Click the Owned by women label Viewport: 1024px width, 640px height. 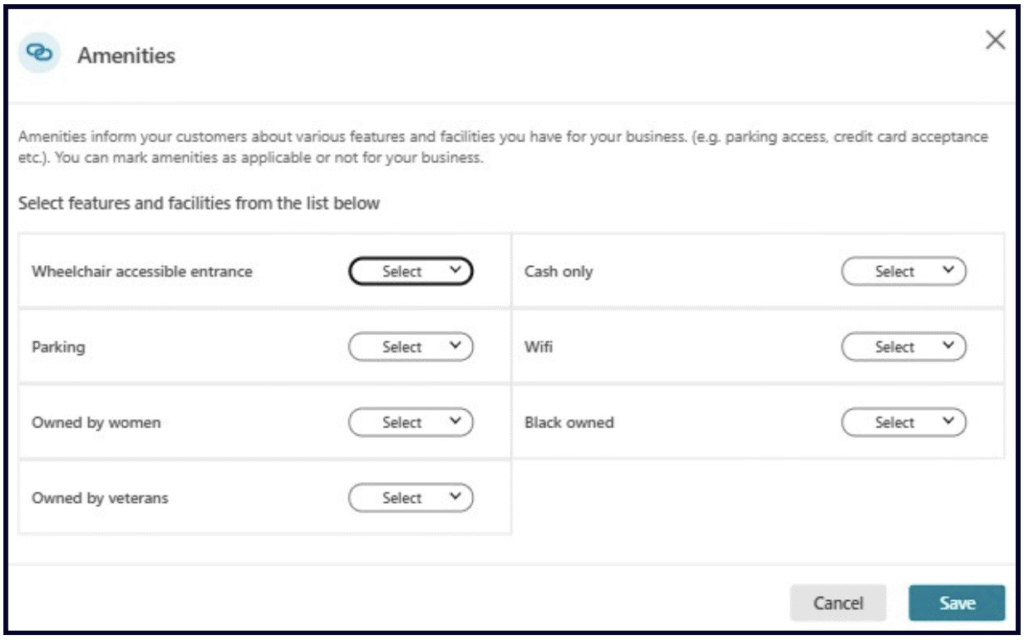coord(96,423)
